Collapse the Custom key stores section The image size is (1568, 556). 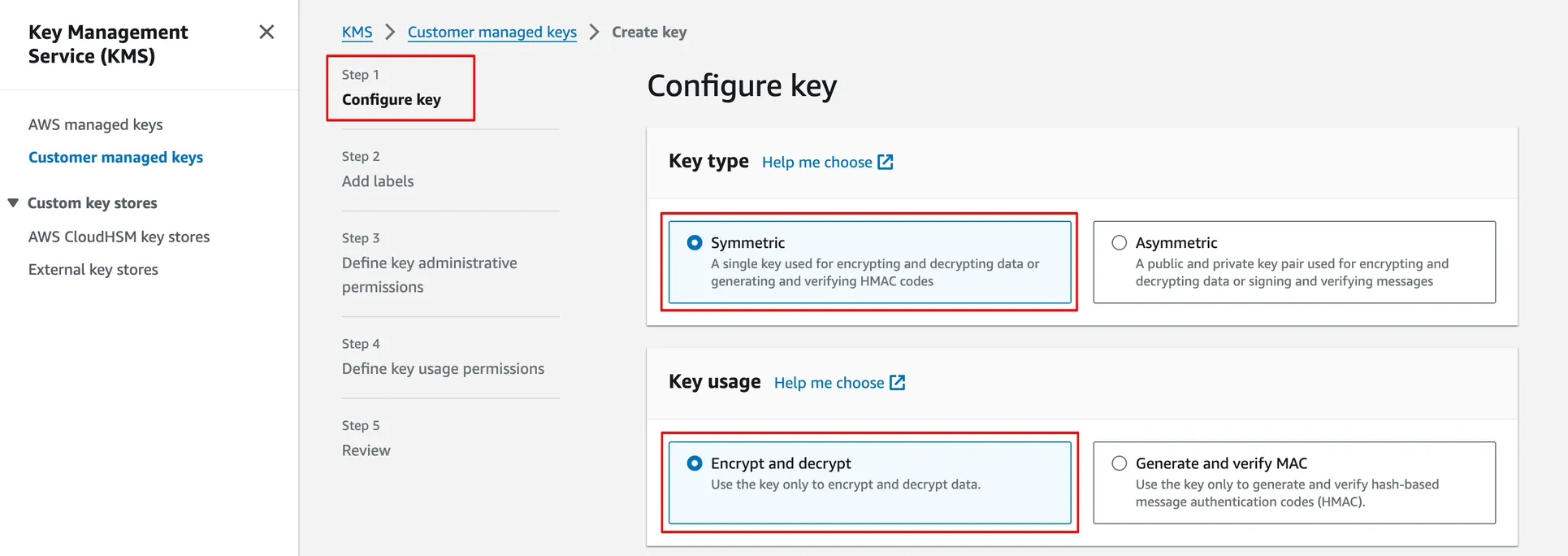[13, 202]
